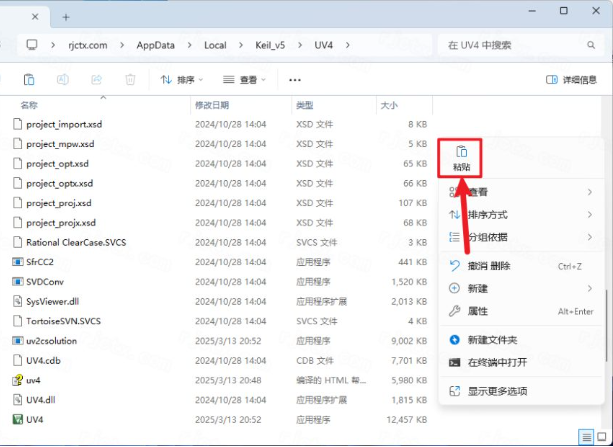Viewport: 613px width, 447px height.
Task: Choose 撤消 删除 undo delete
Action: (521, 266)
